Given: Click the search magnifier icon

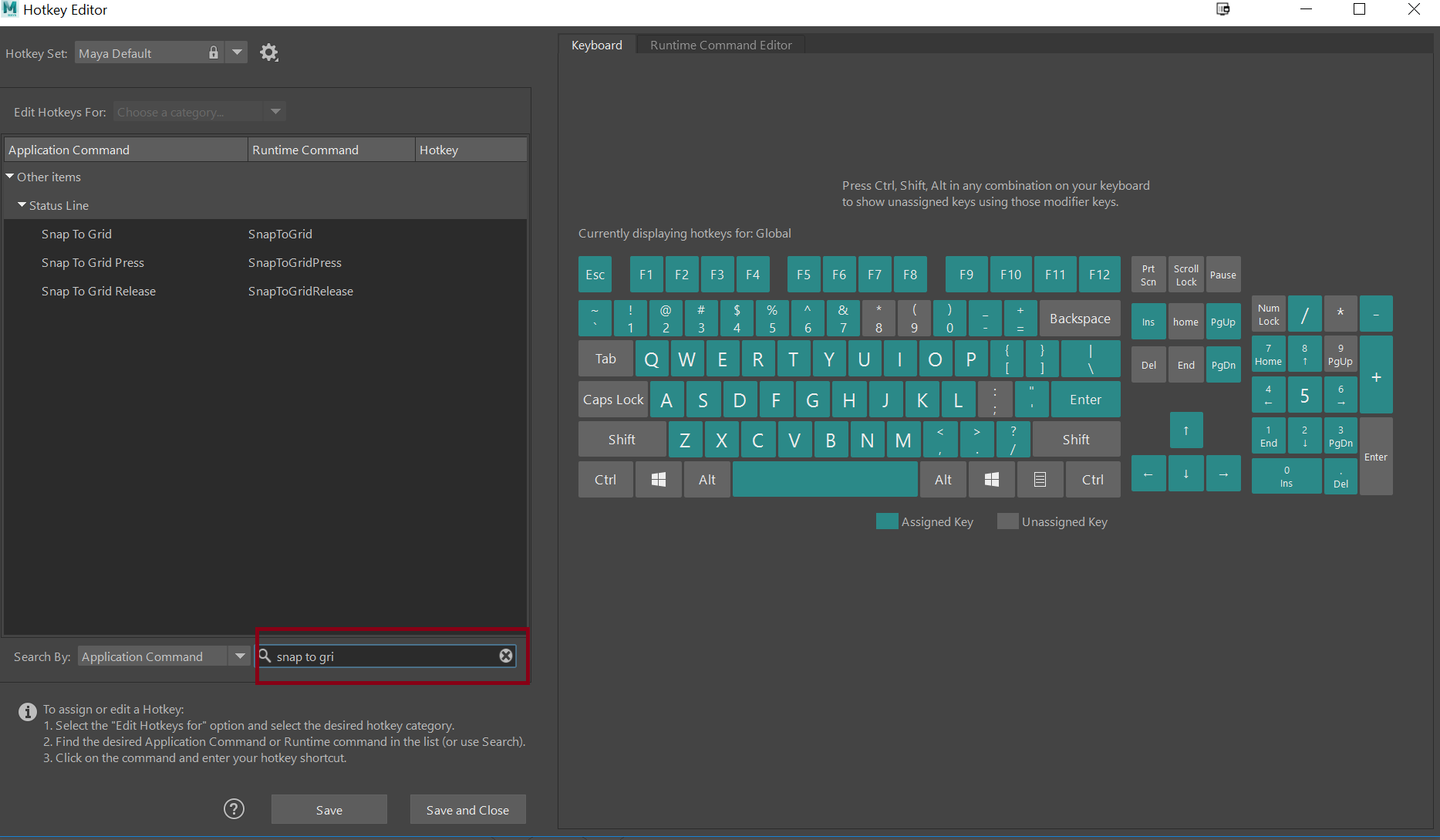Looking at the screenshot, I should (264, 656).
